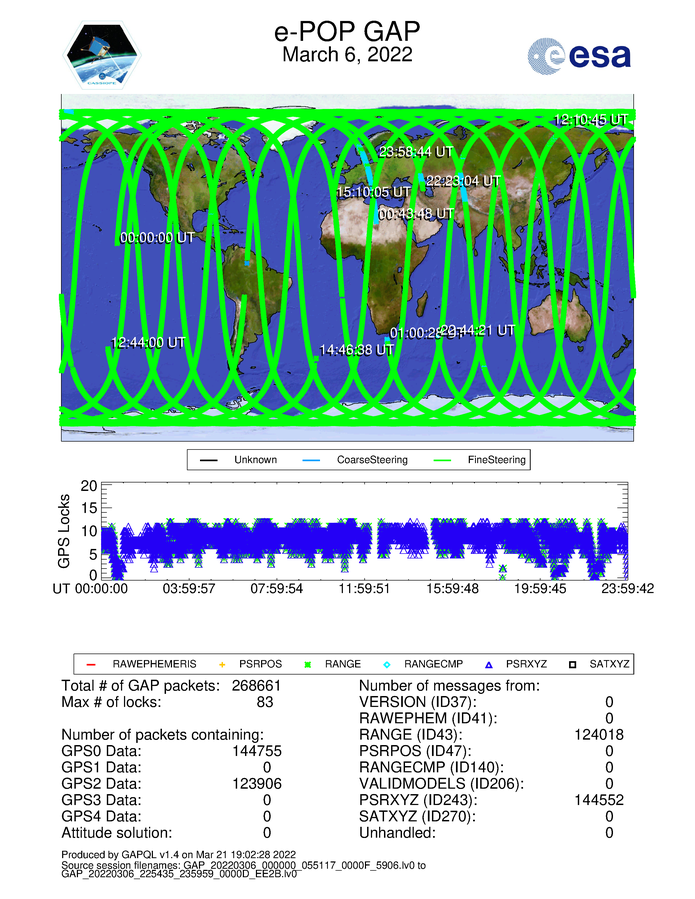The width and height of the screenshot is (695, 899).
Task: Click the 00:00:00 UT label on map
Action: click(x=157, y=238)
